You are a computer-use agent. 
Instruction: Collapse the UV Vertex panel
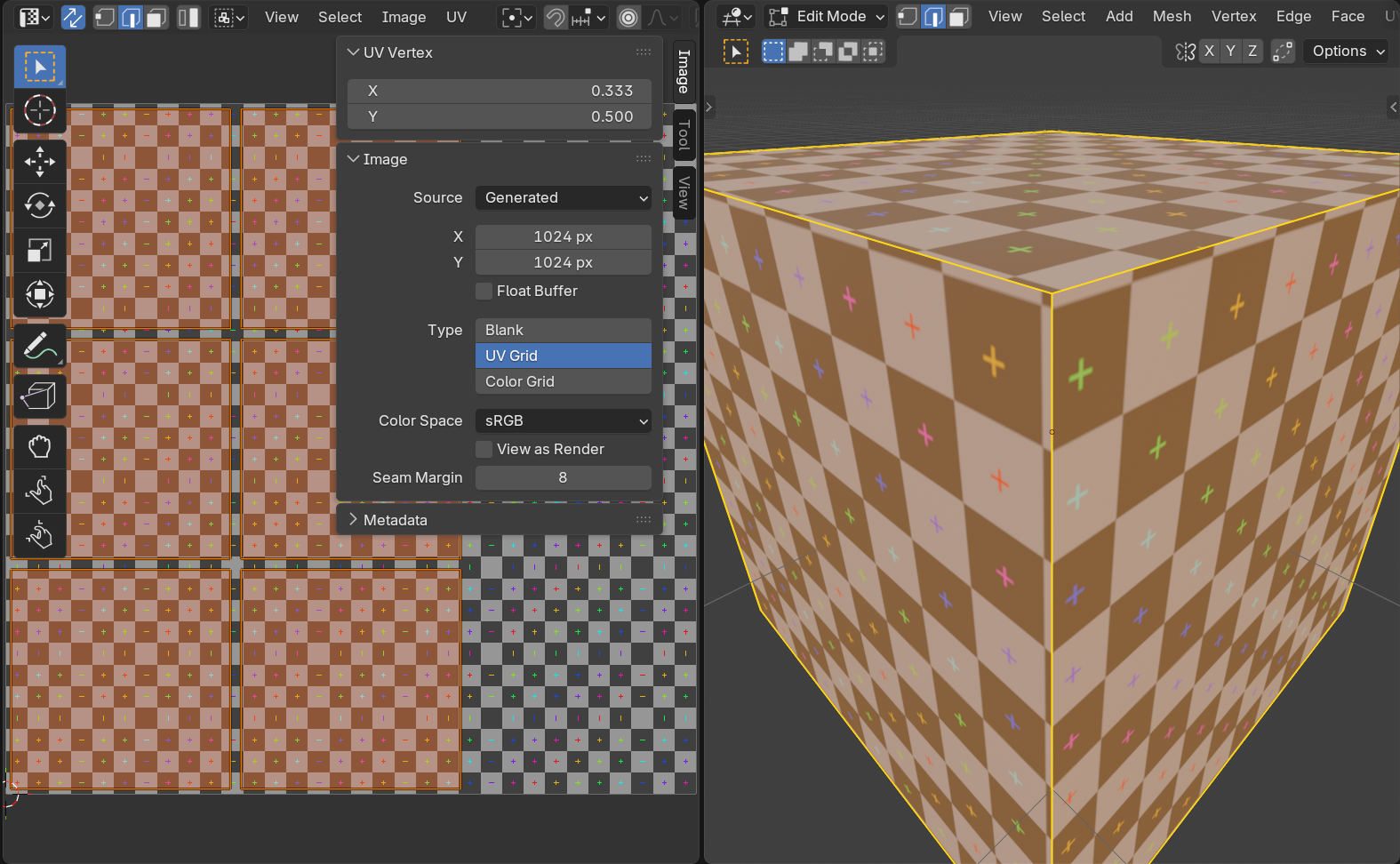click(x=353, y=52)
